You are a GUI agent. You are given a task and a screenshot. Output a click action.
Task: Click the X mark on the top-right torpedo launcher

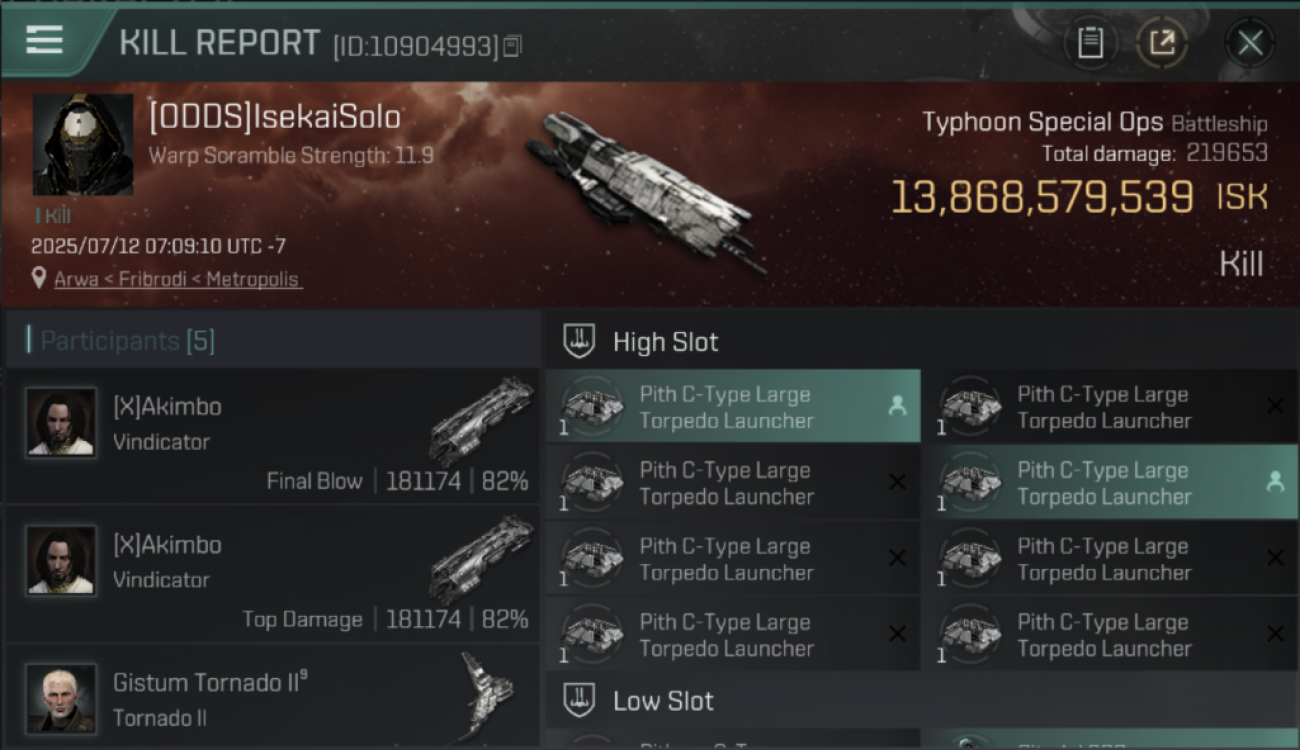pyautogui.click(x=1275, y=406)
